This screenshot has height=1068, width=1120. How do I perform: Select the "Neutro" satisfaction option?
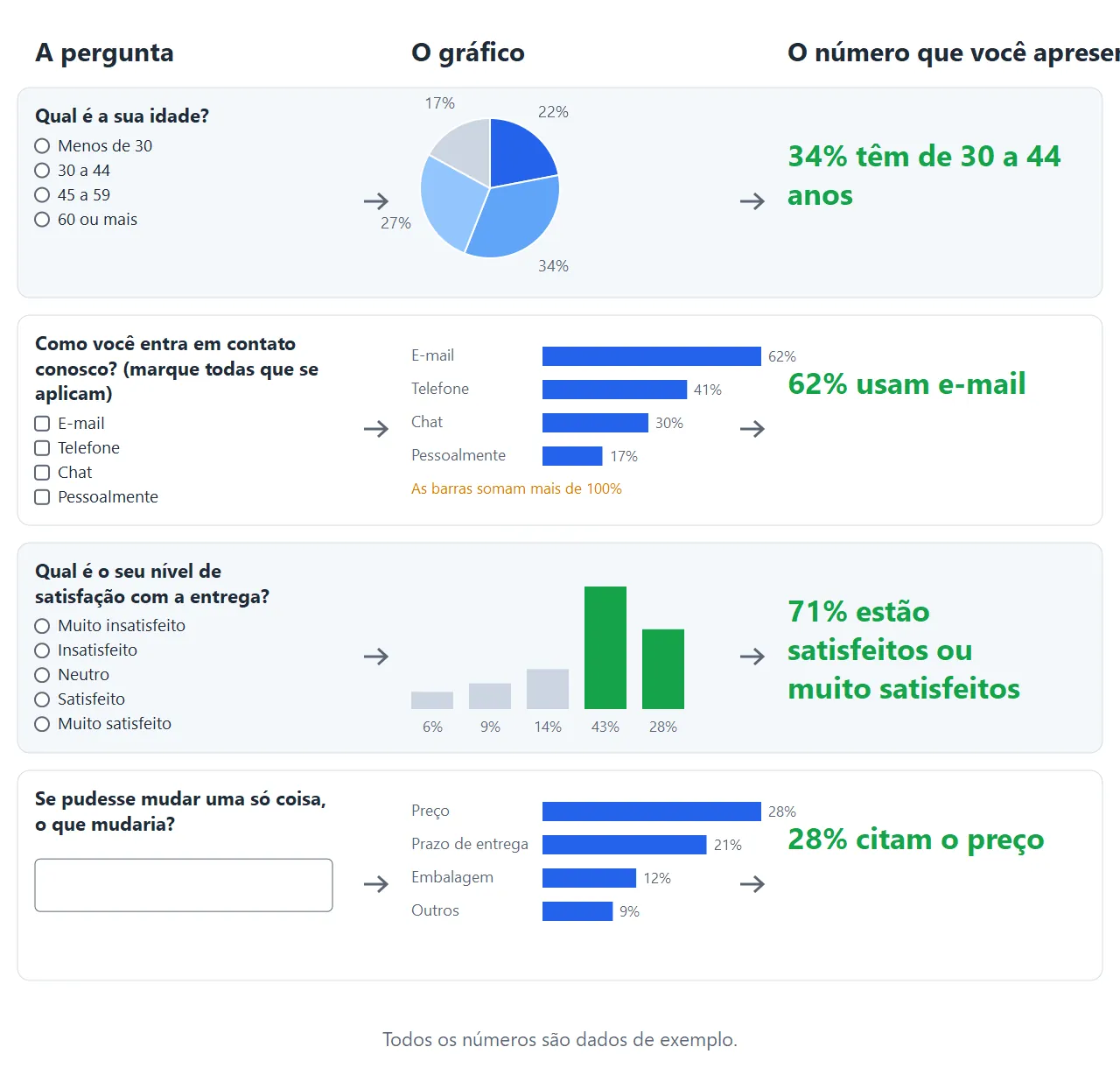click(42, 675)
